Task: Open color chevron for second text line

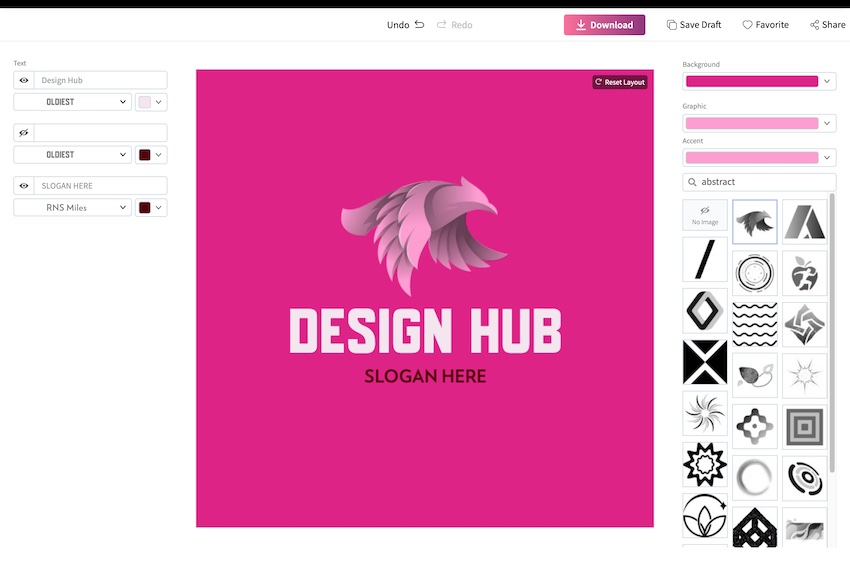Action: 158,154
